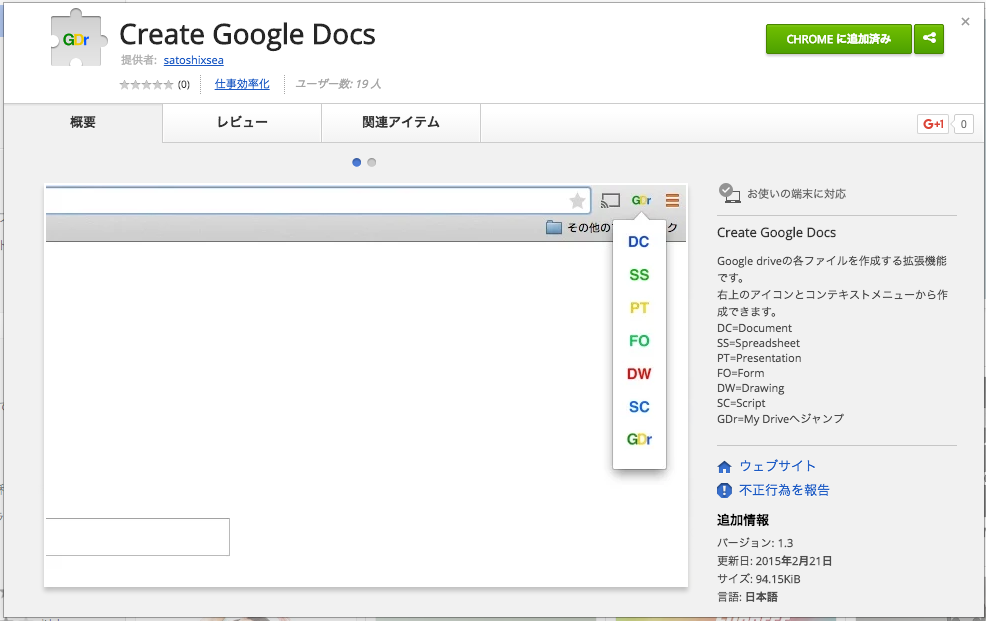Select the second screenshot carousel dot
Image resolution: width=986 pixels, height=621 pixels.
(x=372, y=162)
